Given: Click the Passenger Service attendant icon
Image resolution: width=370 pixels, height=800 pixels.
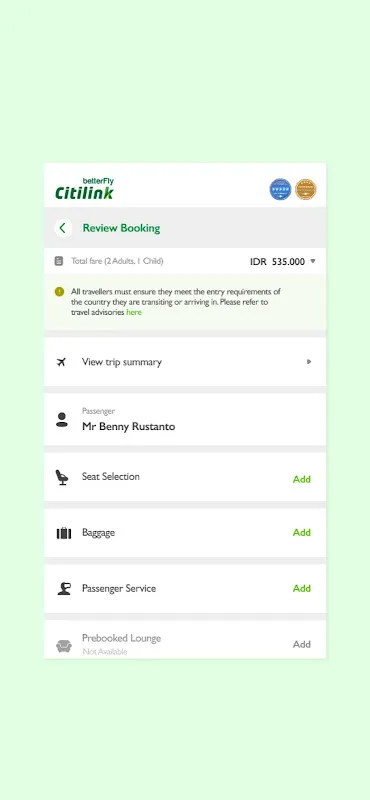Looking at the screenshot, I should [x=63, y=589].
